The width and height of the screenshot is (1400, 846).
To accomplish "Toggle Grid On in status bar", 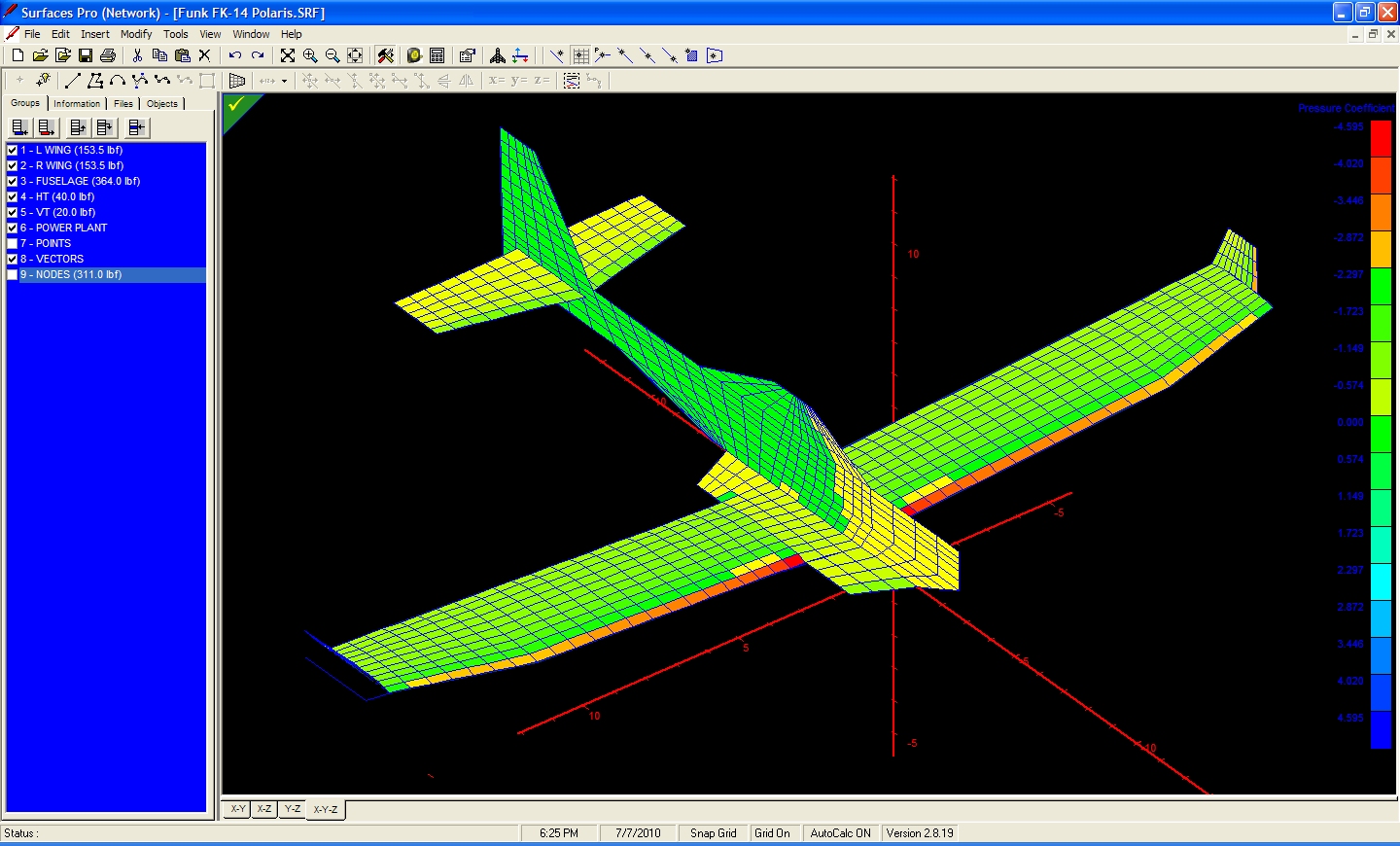I will 773,833.
